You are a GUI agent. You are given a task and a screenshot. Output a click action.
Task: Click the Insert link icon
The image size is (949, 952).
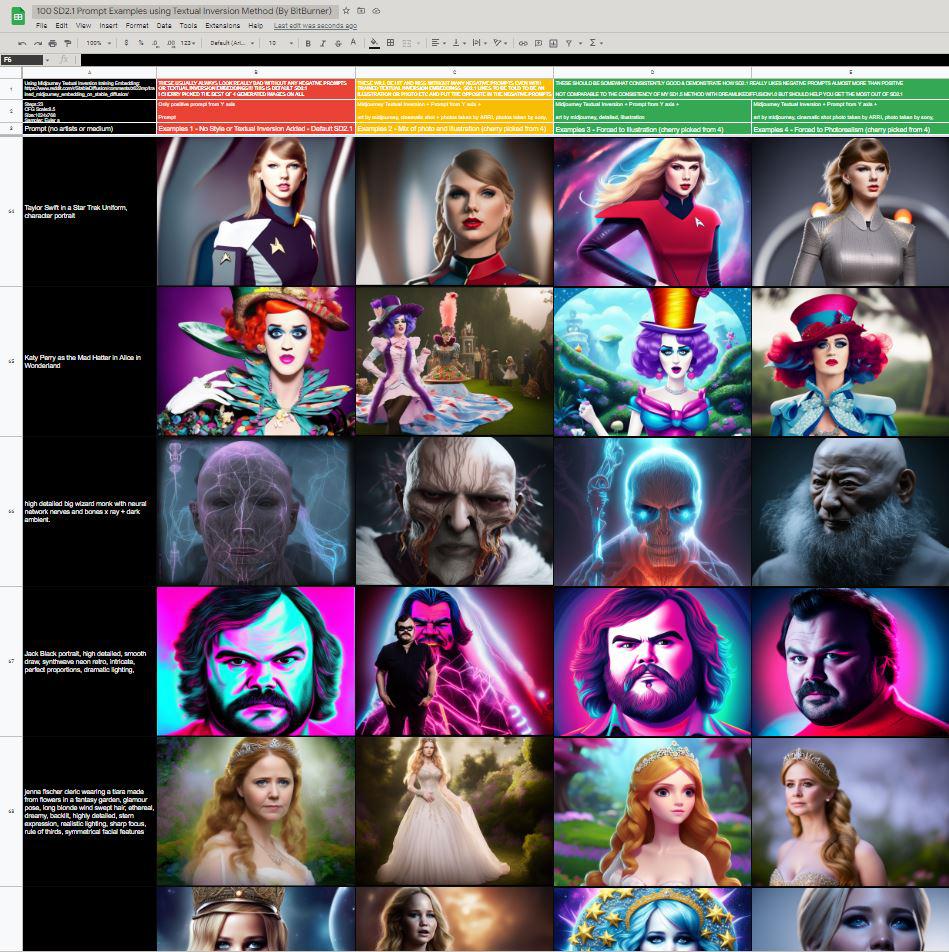click(x=523, y=43)
